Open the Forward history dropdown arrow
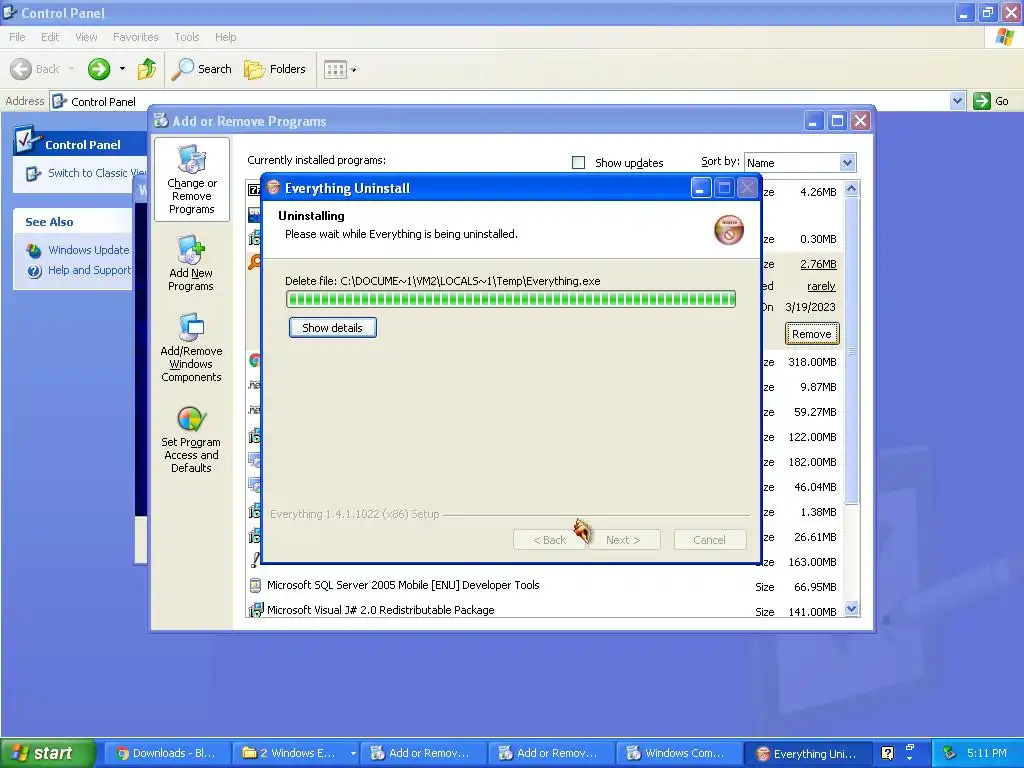Image resolution: width=1024 pixels, height=768 pixels. [x=122, y=69]
